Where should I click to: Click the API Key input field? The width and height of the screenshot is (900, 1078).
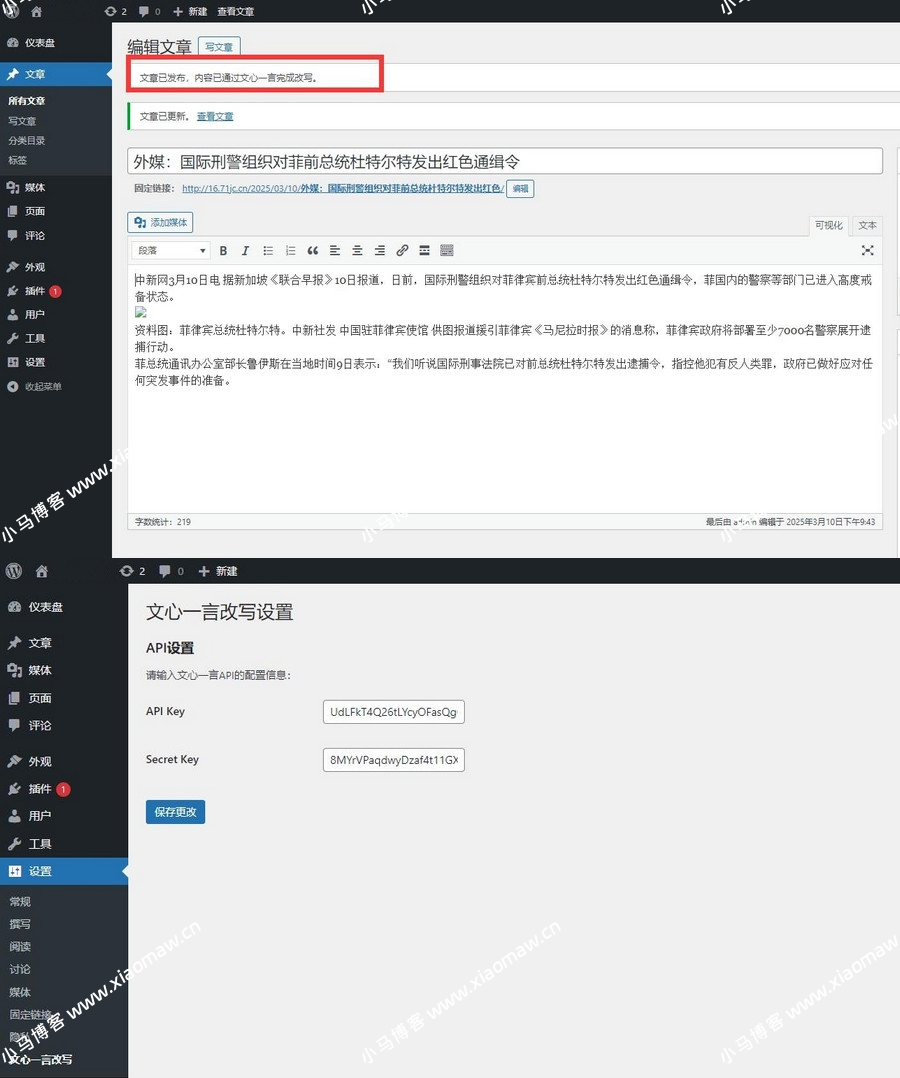(393, 712)
